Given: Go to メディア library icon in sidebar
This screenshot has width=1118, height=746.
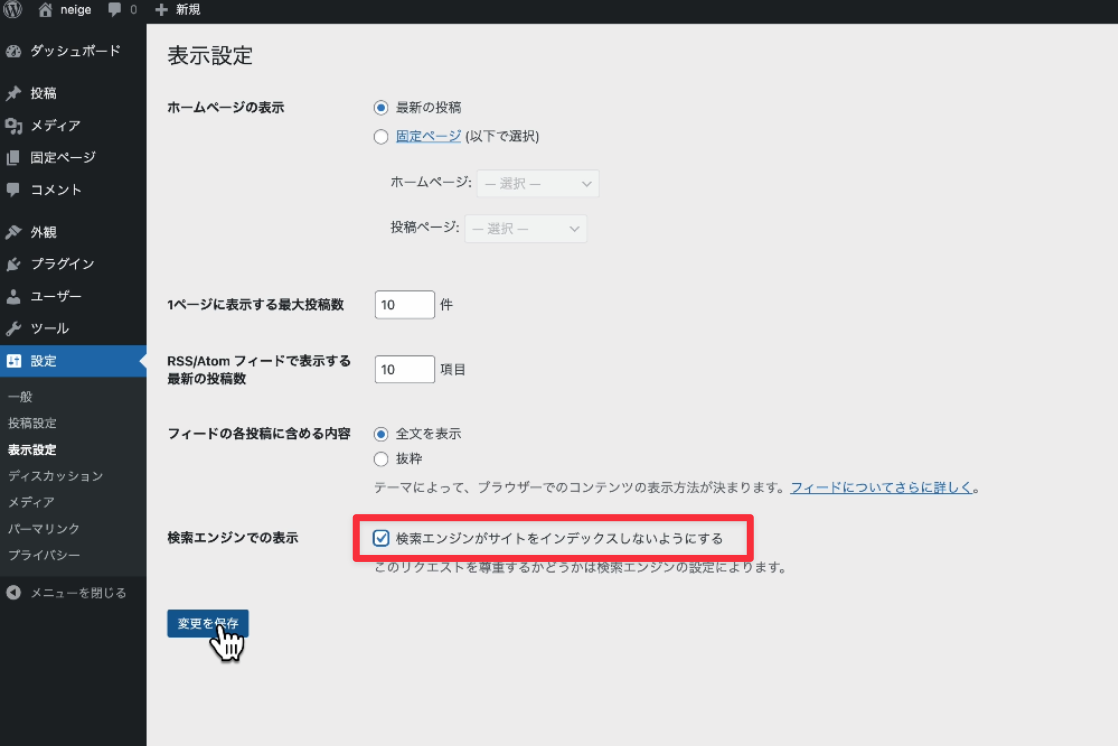Looking at the screenshot, I should 13,126.
